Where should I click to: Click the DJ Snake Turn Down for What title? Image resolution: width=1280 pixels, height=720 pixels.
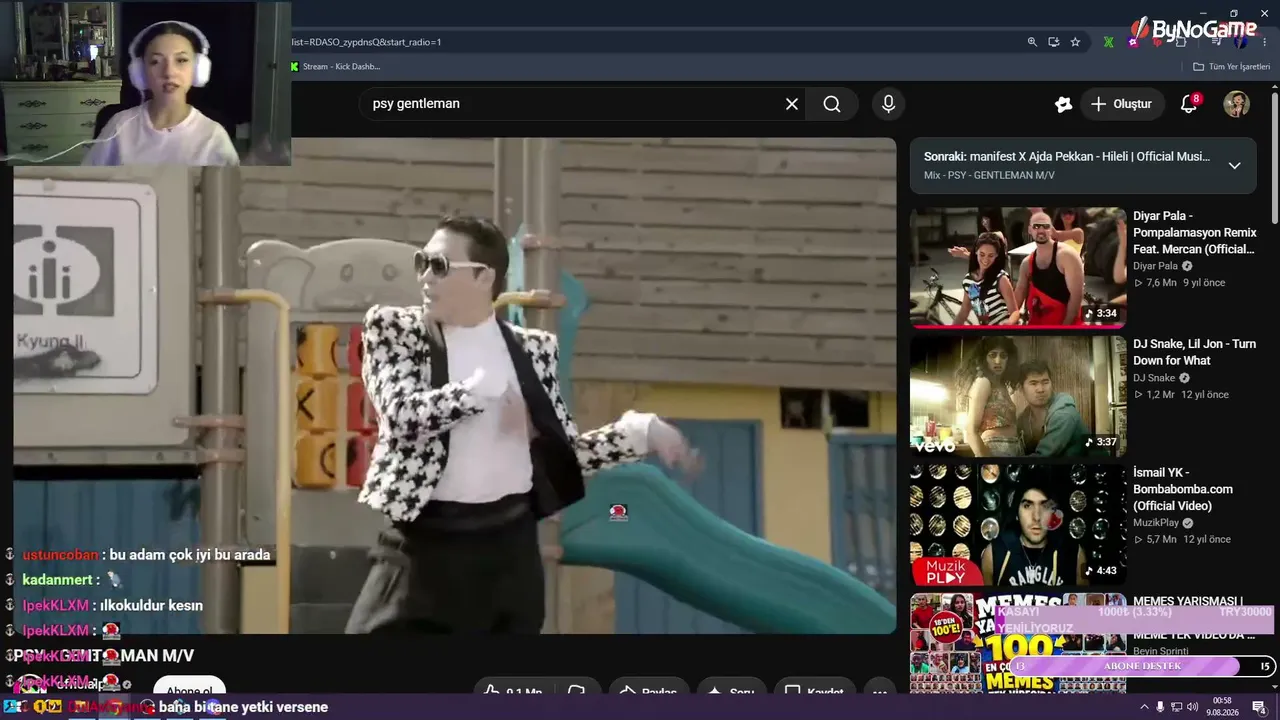tap(1195, 352)
